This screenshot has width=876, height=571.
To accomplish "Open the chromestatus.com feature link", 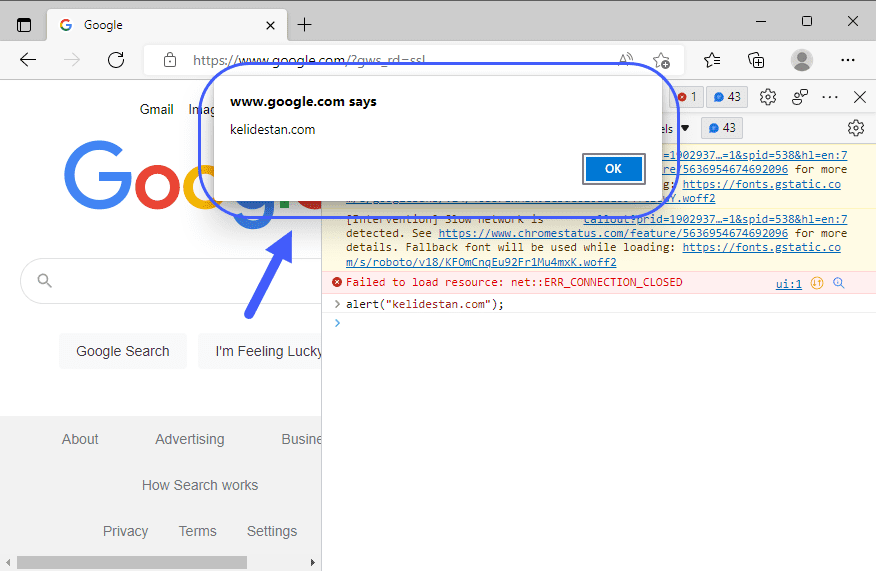I will tap(613, 233).
